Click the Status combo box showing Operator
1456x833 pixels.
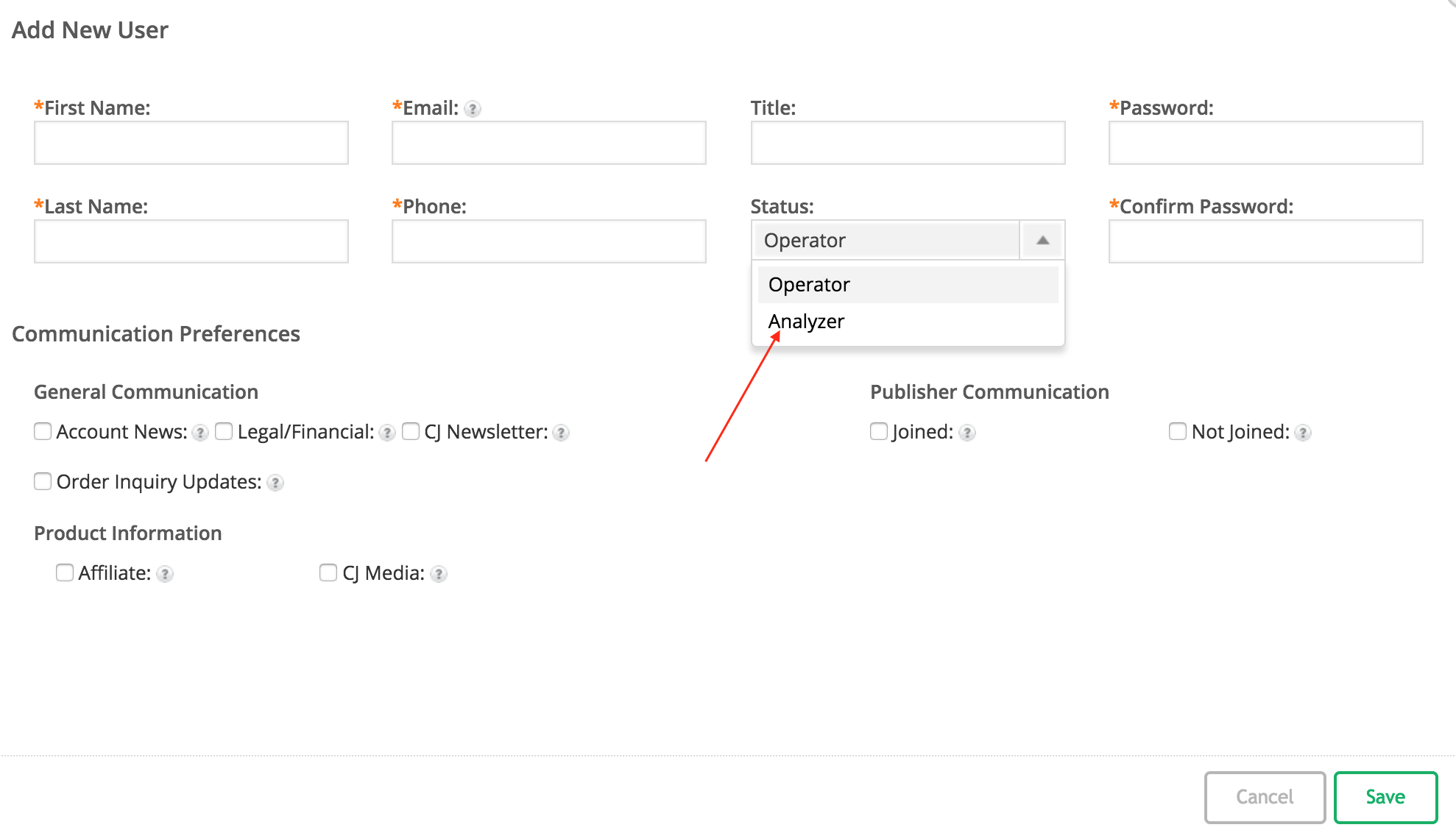coord(885,240)
